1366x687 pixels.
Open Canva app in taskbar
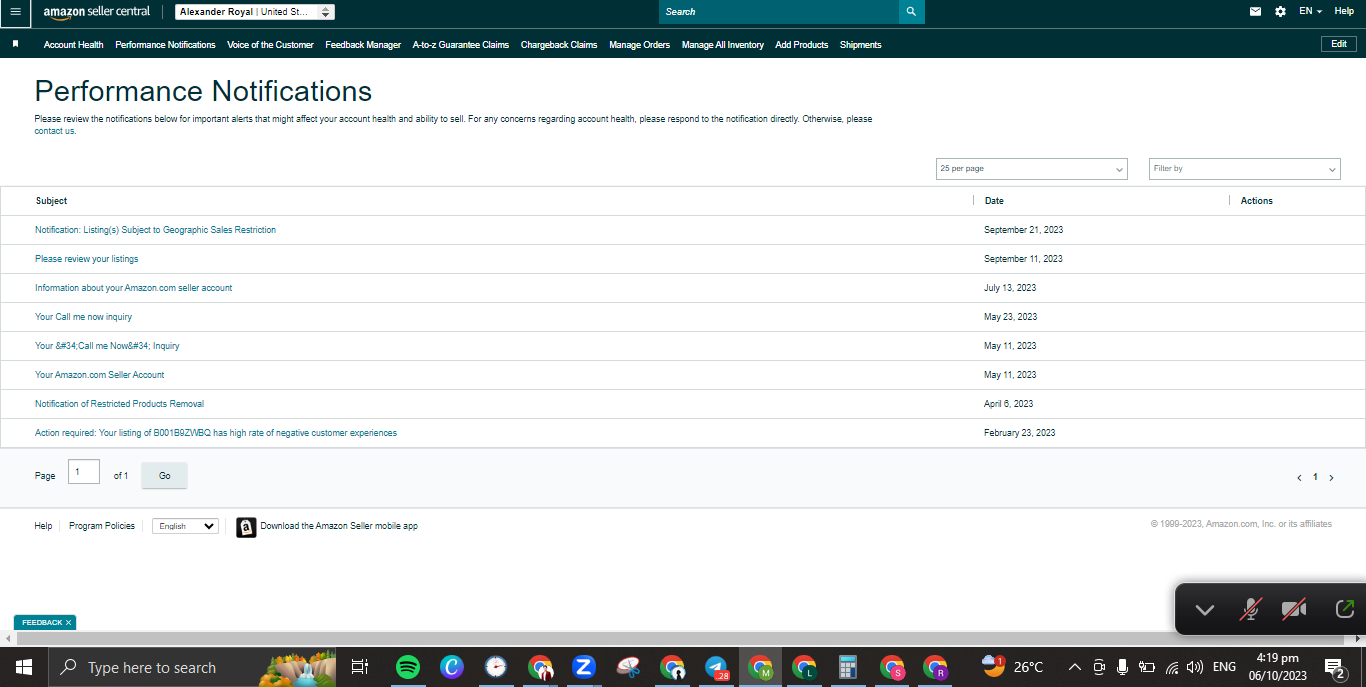pyautogui.click(x=452, y=667)
